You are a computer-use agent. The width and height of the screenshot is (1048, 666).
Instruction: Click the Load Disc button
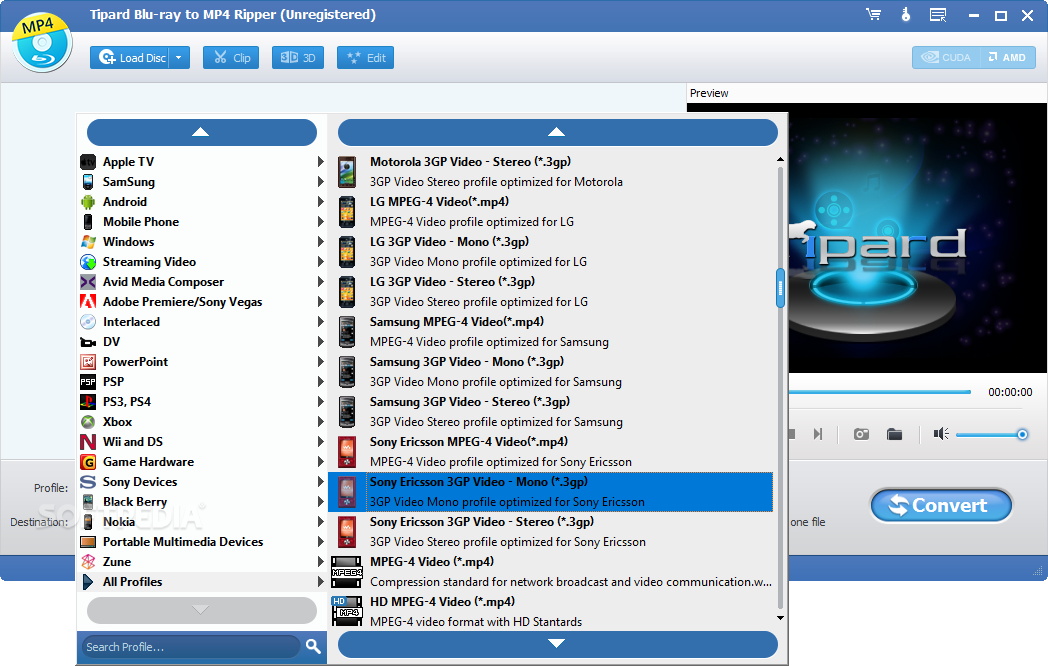pos(132,58)
